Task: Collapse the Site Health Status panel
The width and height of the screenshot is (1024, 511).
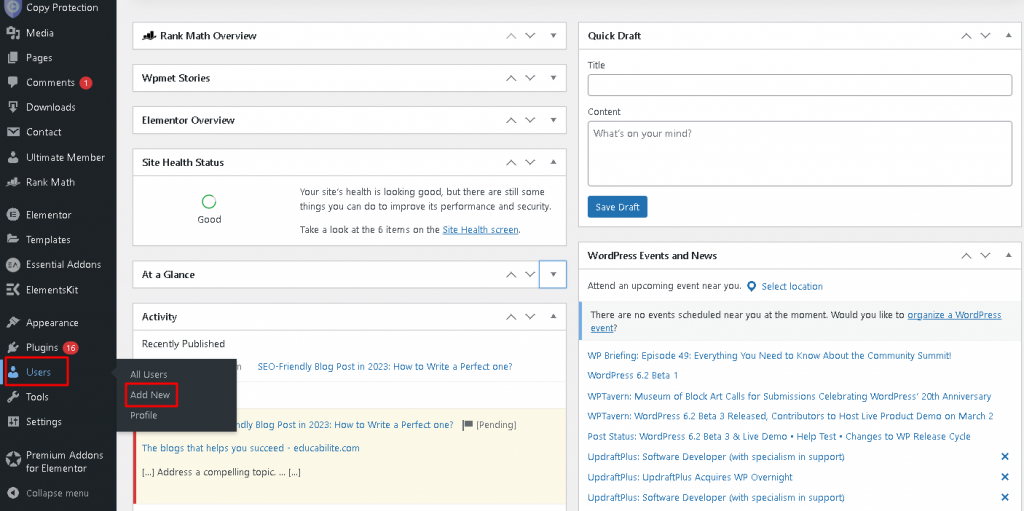Action: click(x=553, y=162)
